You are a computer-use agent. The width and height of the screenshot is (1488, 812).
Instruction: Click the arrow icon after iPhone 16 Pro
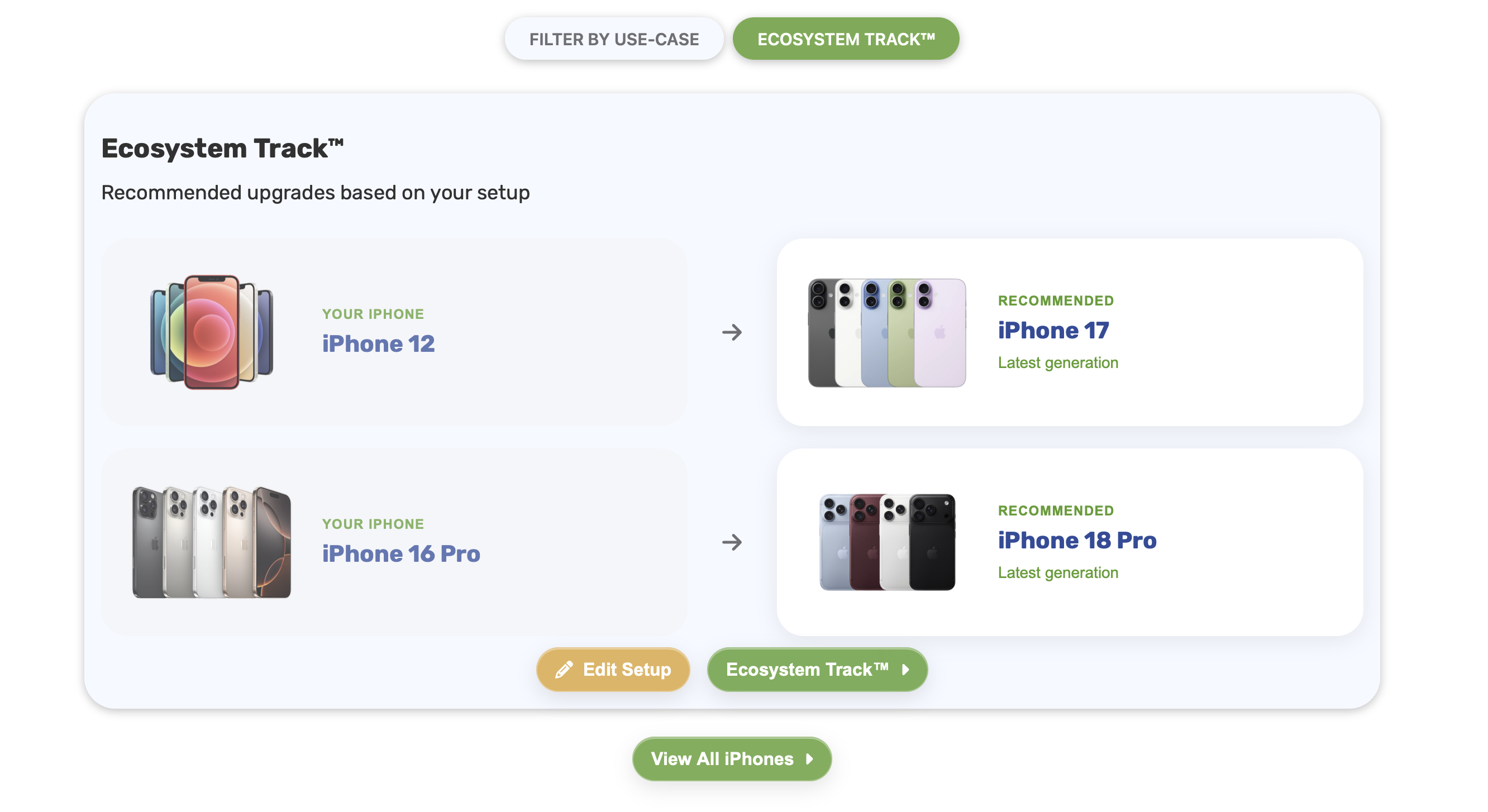point(732,542)
